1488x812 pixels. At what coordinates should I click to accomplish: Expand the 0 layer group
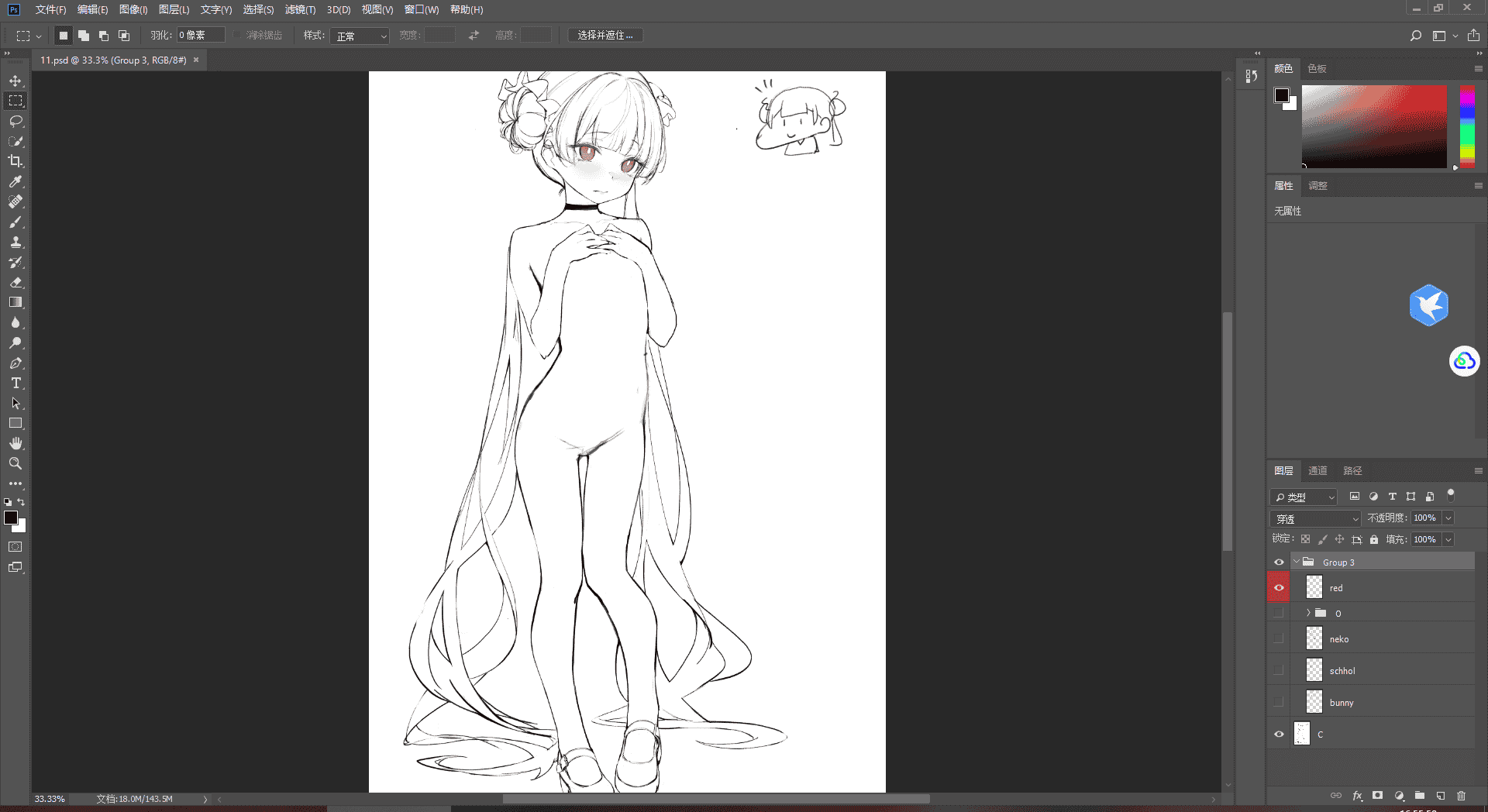tap(1308, 613)
